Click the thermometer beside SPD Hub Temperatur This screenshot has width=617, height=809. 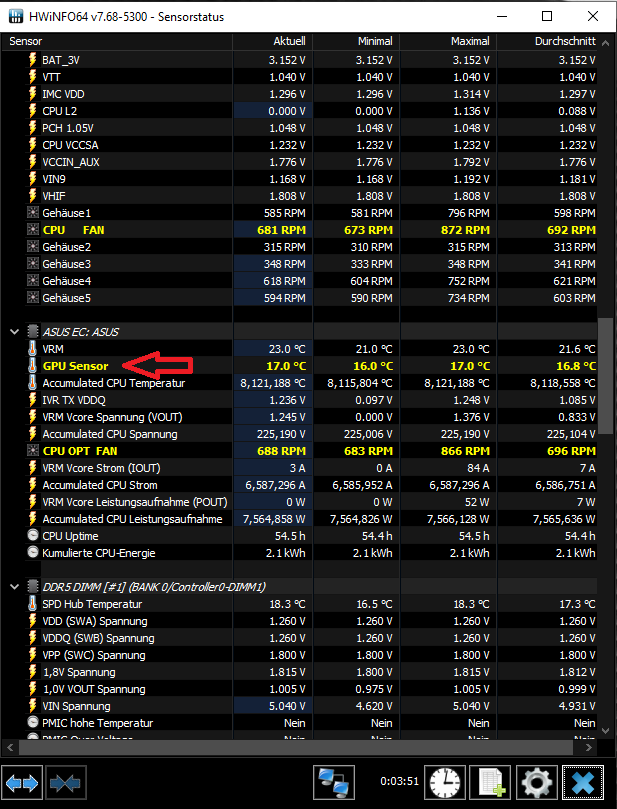pos(33,604)
